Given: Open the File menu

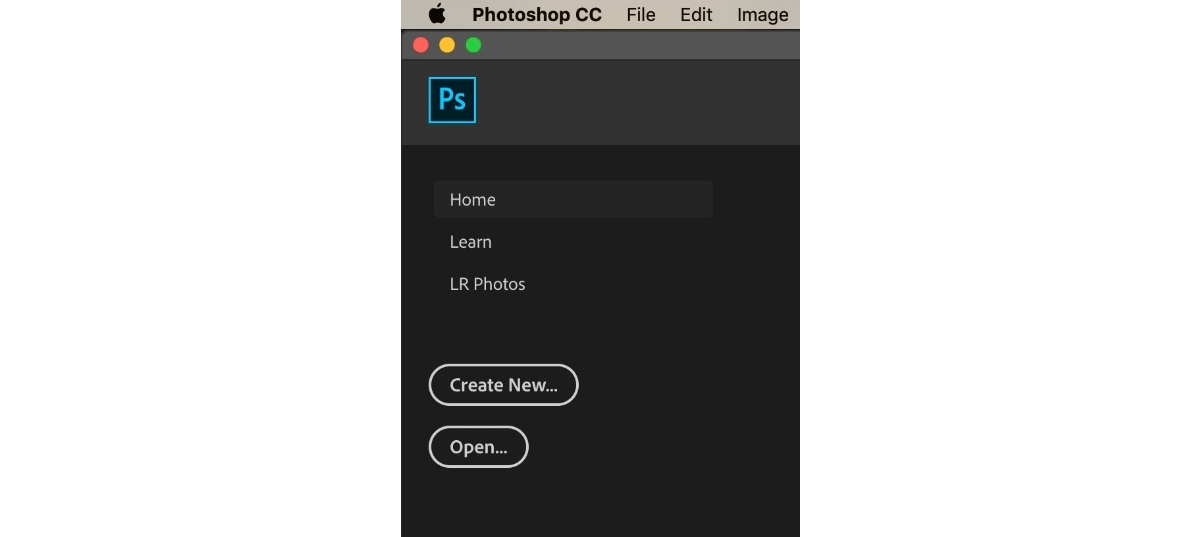Looking at the screenshot, I should [641, 15].
